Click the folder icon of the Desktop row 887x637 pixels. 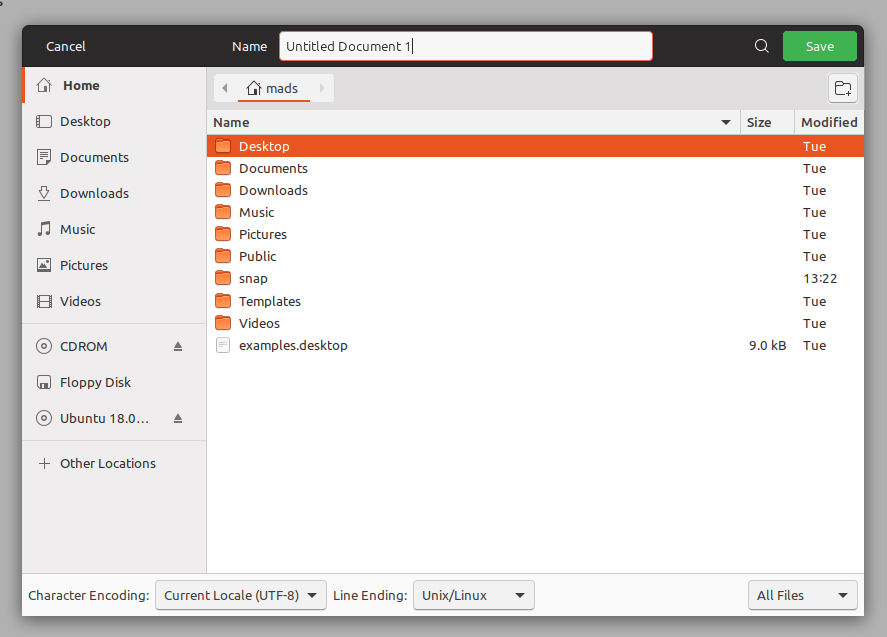click(x=223, y=146)
